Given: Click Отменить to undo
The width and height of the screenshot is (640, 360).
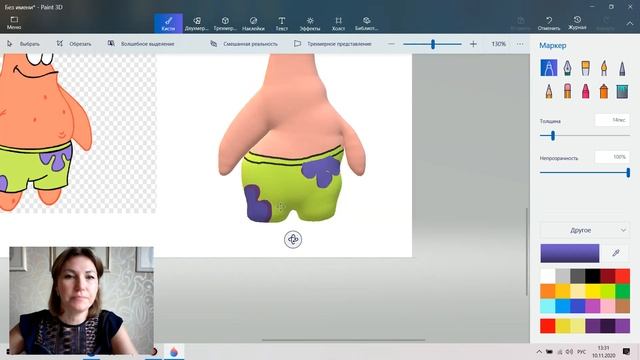Looking at the screenshot, I should tap(549, 23).
